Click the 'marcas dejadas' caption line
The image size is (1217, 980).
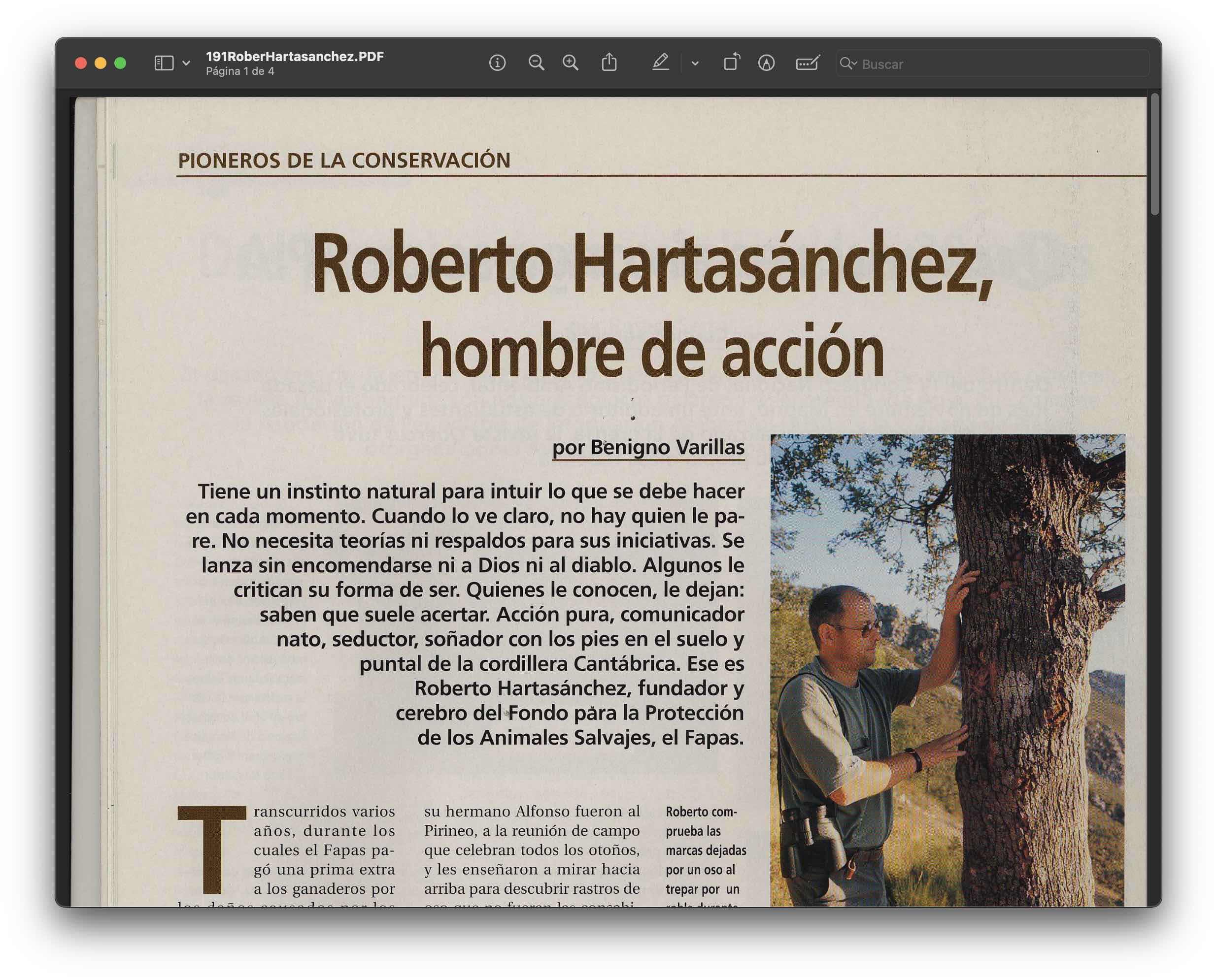tap(706, 850)
